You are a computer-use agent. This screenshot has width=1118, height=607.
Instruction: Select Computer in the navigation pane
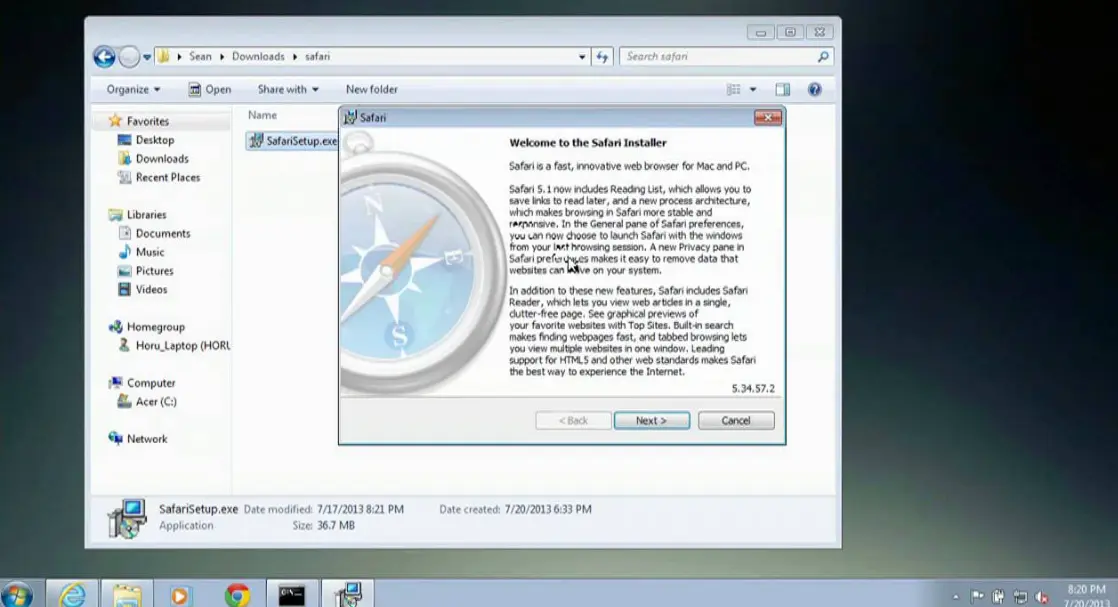pos(150,383)
